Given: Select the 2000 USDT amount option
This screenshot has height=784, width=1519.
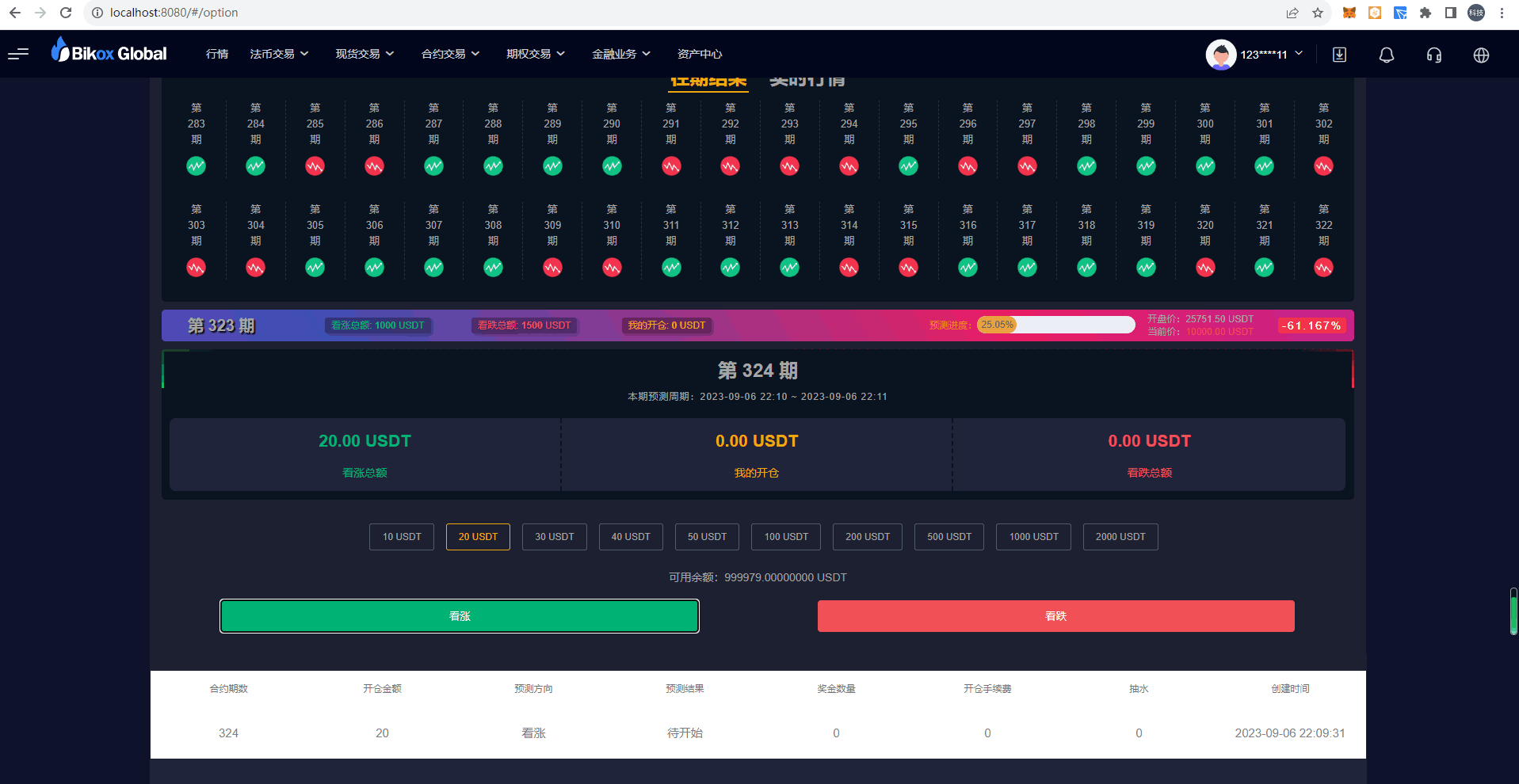Looking at the screenshot, I should [x=1120, y=537].
